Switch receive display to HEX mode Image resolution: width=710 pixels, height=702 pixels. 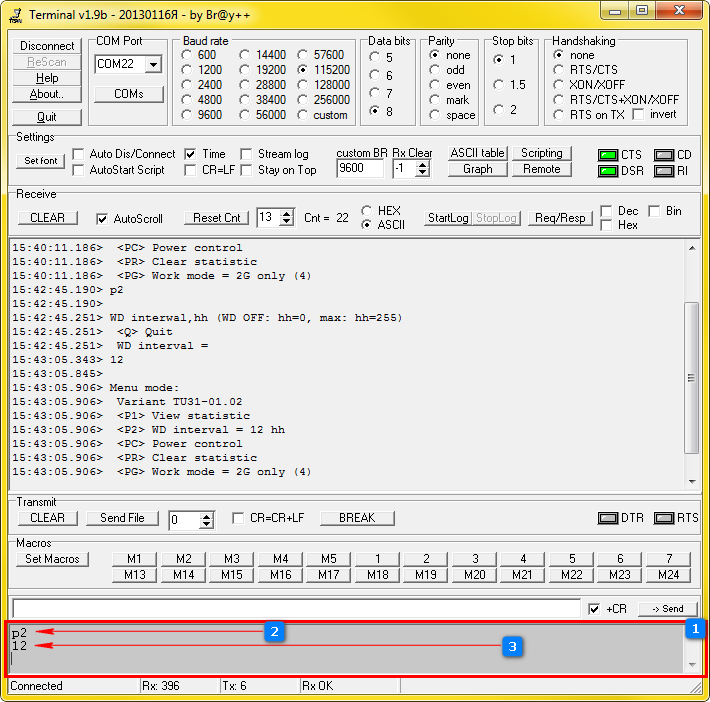point(367,211)
